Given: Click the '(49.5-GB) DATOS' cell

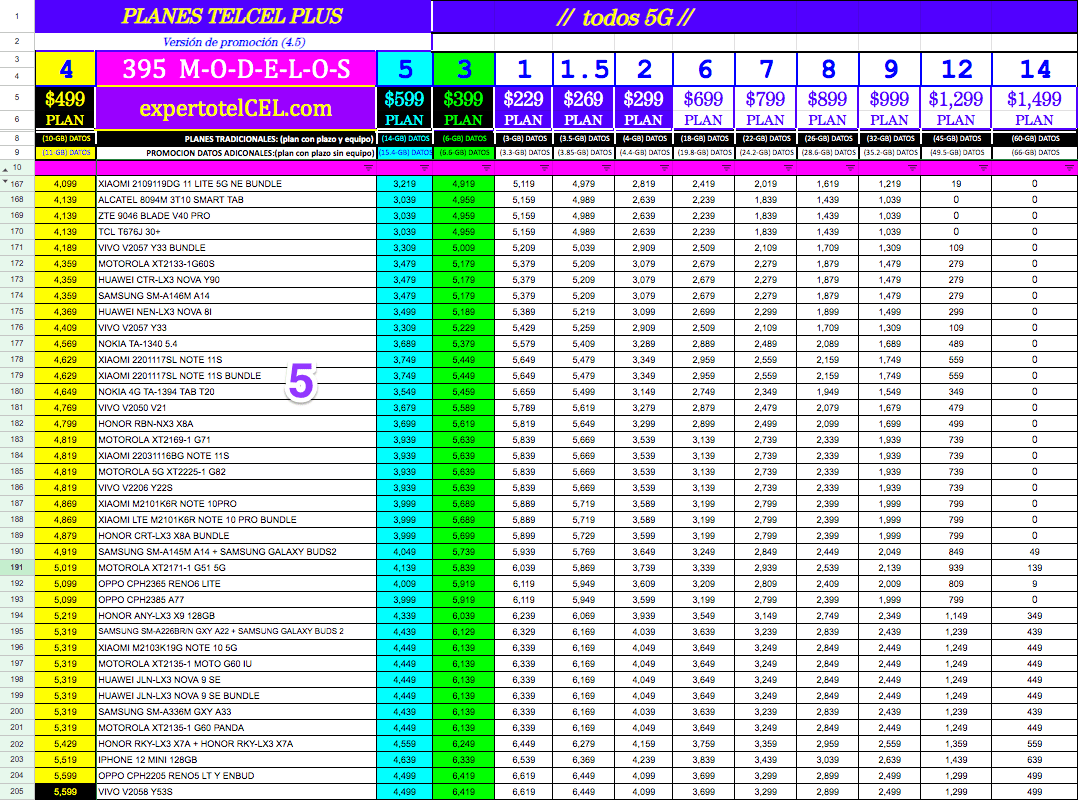Looking at the screenshot, I should coord(956,153).
